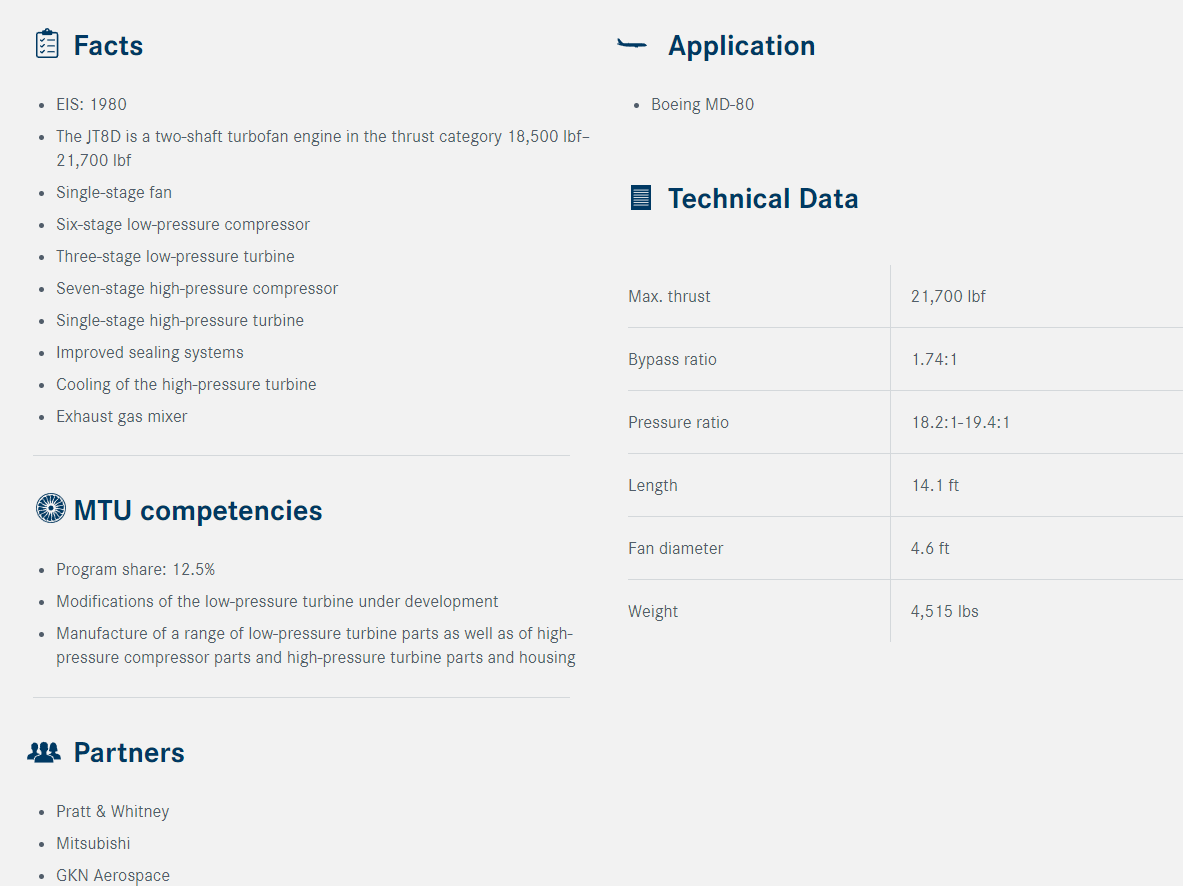Screen dimensions: 1183x886
Task: Click the 'Pratt & Whitney' partner
Action: (x=112, y=811)
